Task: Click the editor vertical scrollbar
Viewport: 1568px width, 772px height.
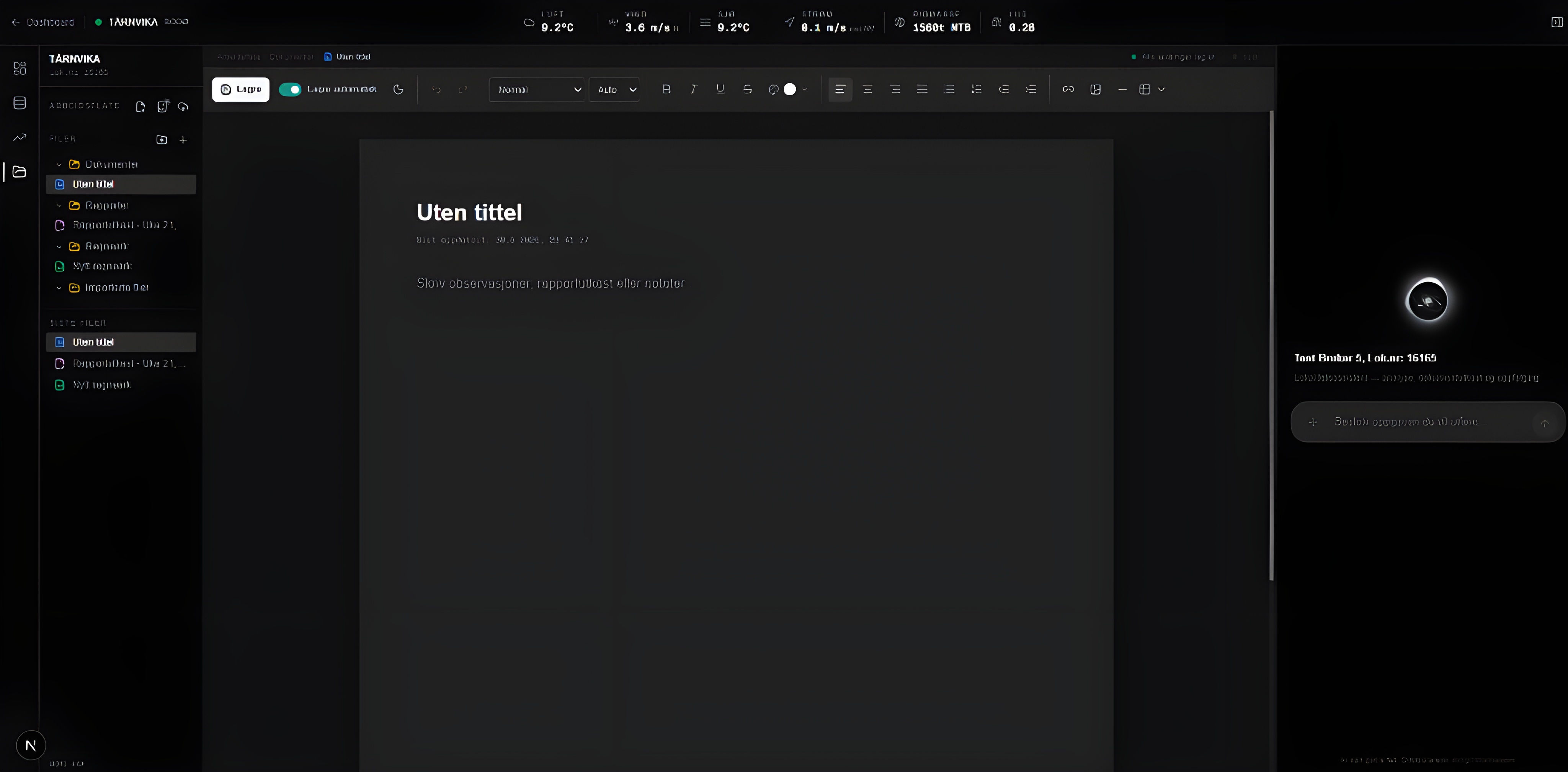Action: pyautogui.click(x=1271, y=345)
